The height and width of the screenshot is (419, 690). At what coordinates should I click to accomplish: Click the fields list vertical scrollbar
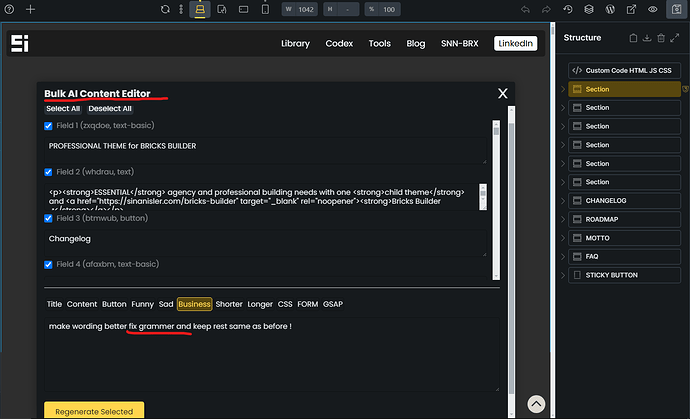click(496, 200)
